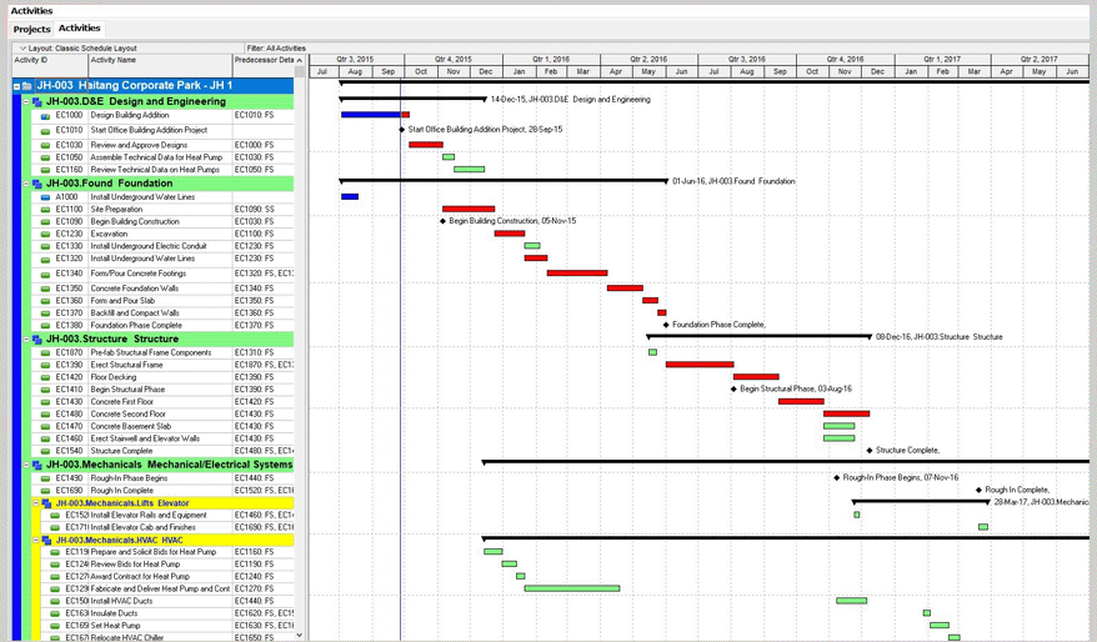Click the activity icon for EC1230

tap(45, 234)
